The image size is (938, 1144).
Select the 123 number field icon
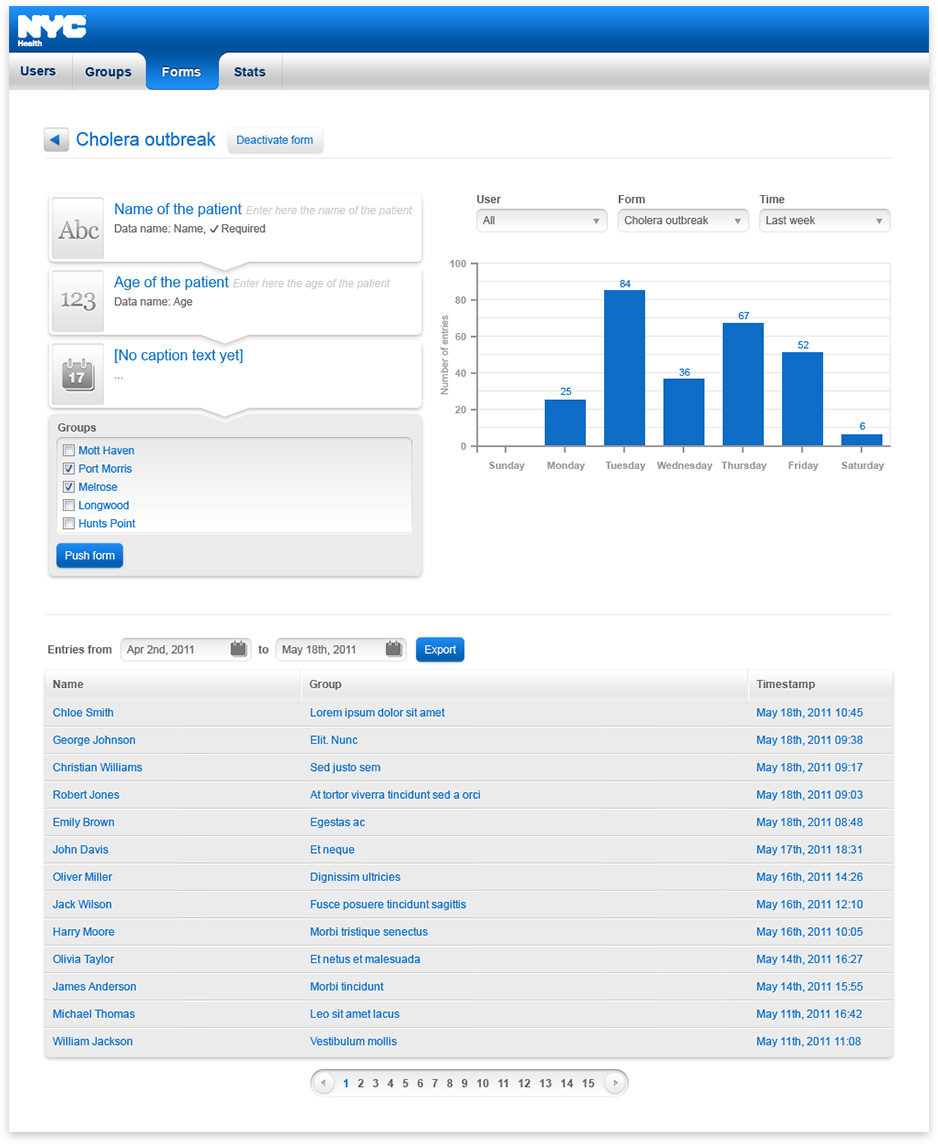(x=78, y=301)
